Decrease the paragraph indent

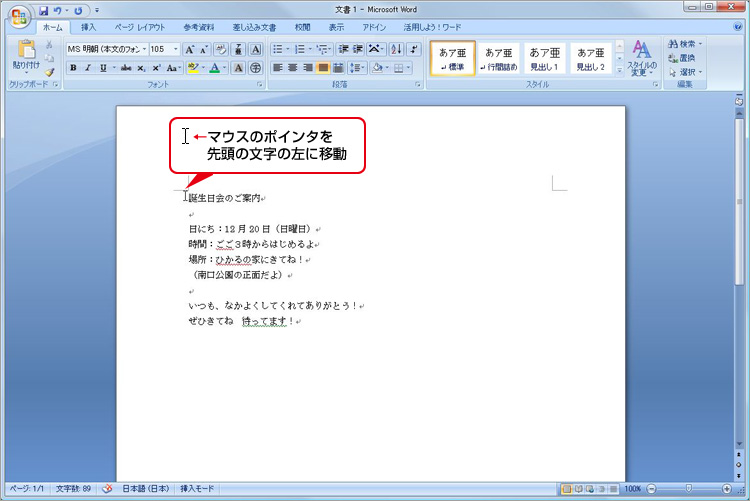pyautogui.click(x=343, y=49)
